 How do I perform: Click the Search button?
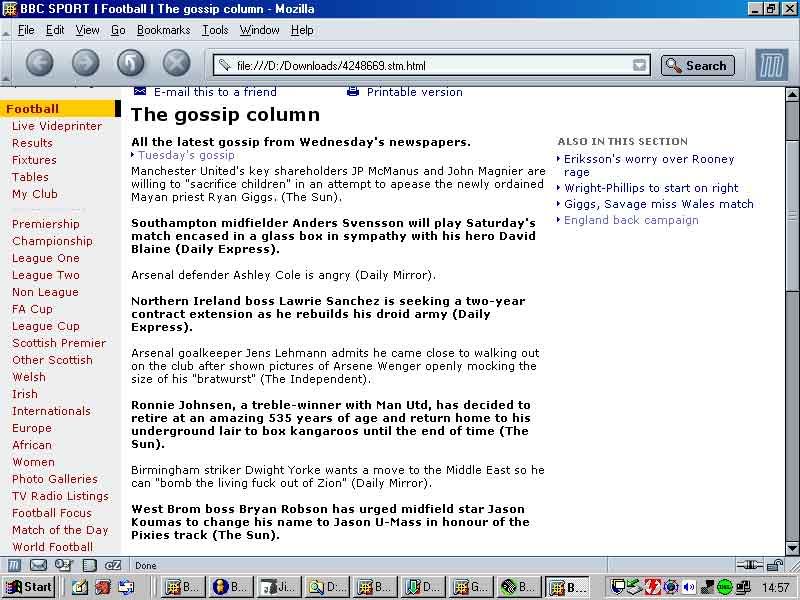point(697,65)
